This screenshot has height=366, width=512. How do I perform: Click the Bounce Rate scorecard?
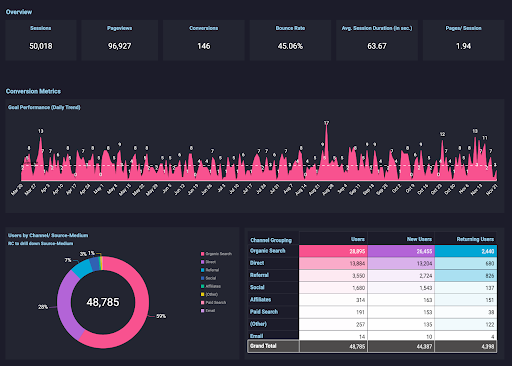pyautogui.click(x=290, y=40)
